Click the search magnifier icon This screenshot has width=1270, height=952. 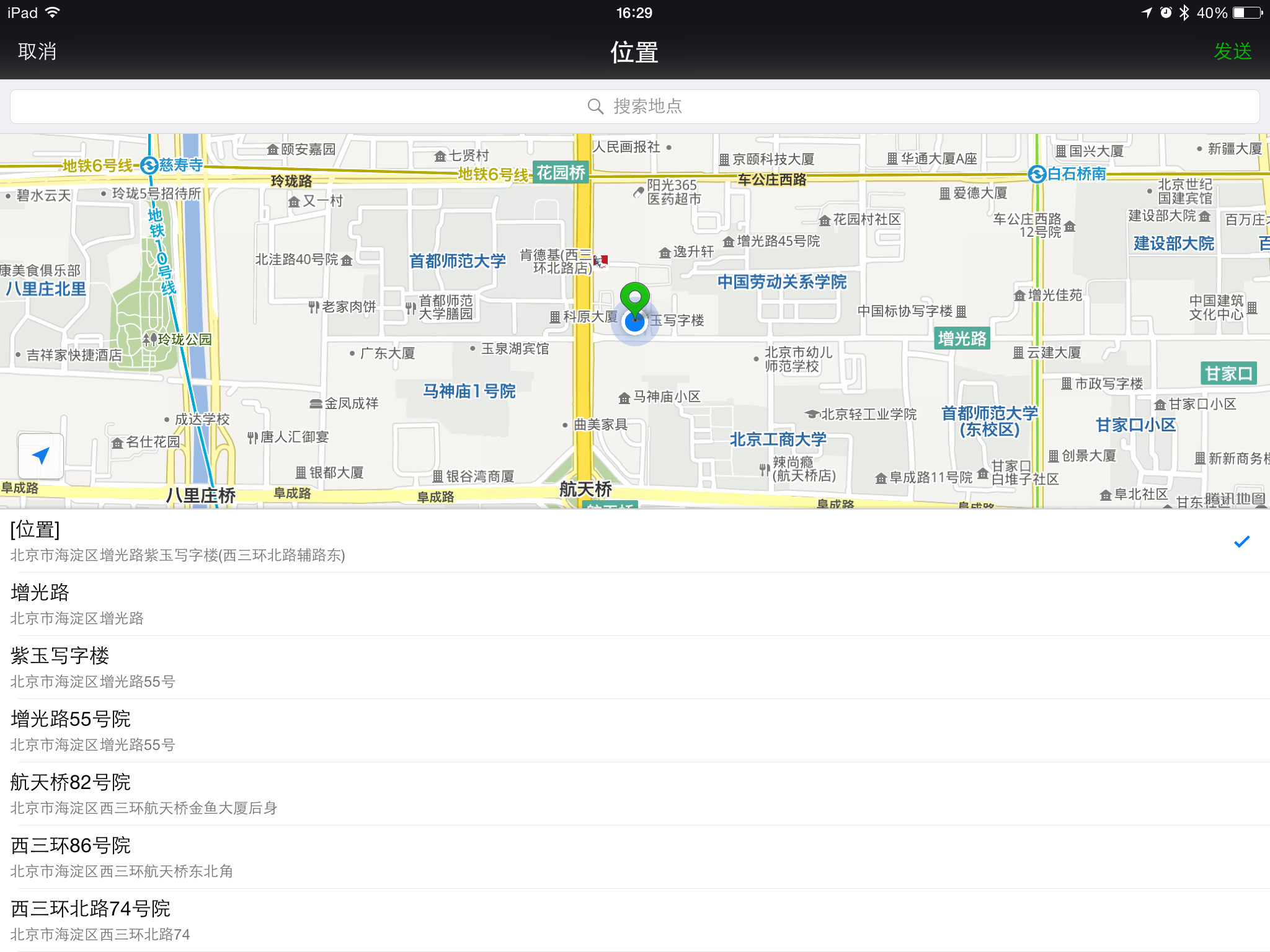point(595,107)
